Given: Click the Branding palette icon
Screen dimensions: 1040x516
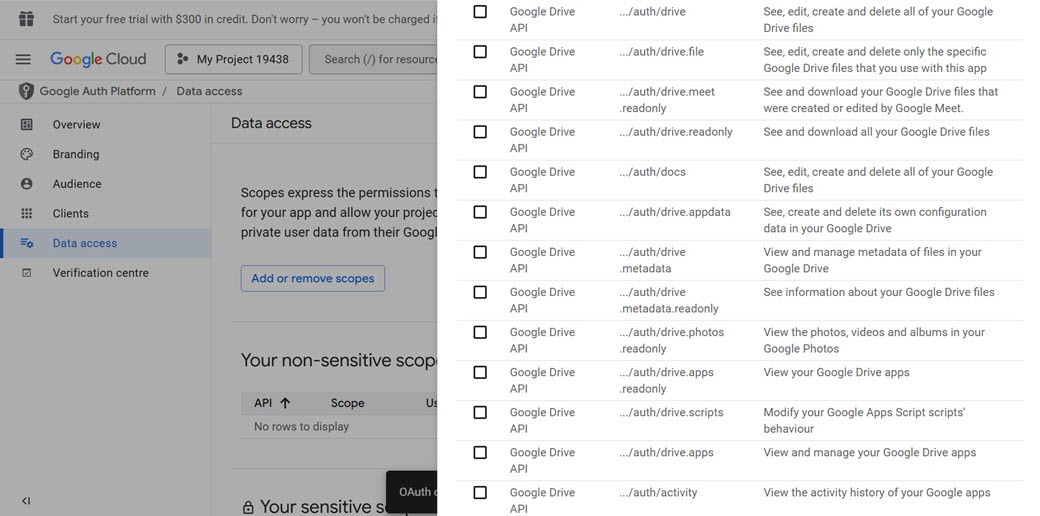Looking at the screenshot, I should [27, 154].
